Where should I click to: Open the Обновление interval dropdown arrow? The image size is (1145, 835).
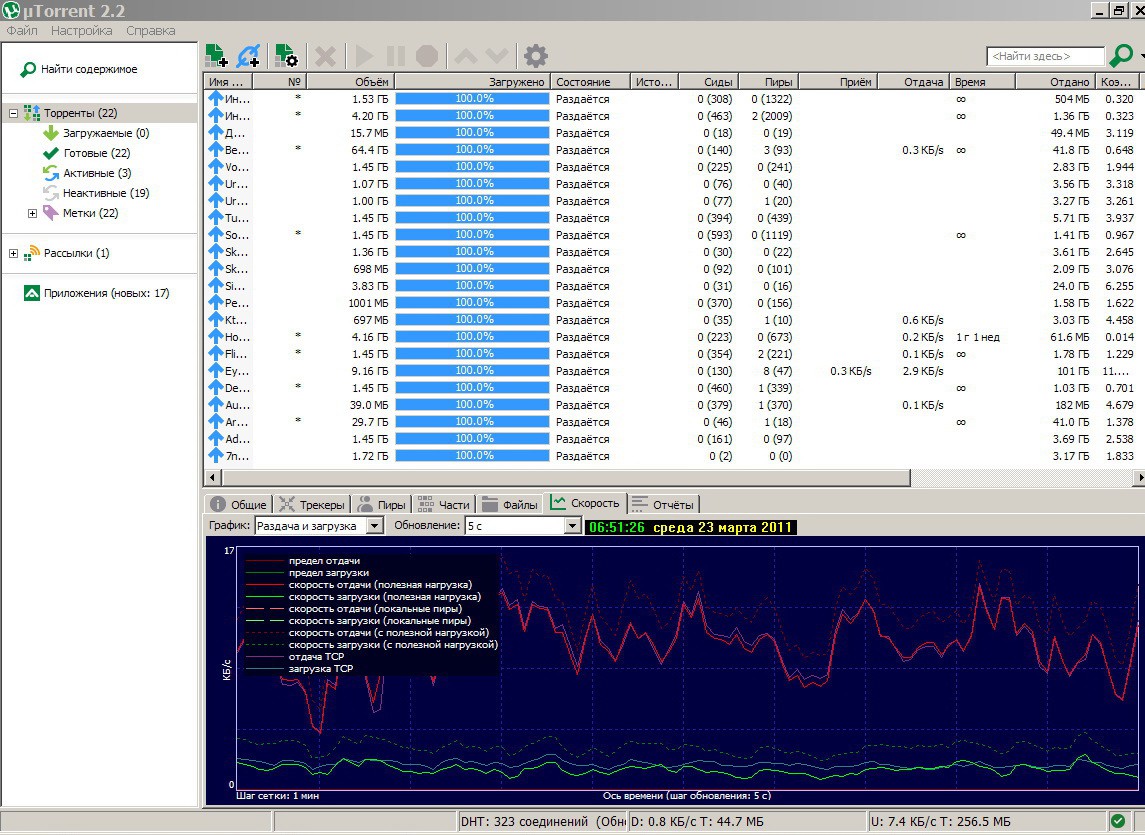(573, 526)
